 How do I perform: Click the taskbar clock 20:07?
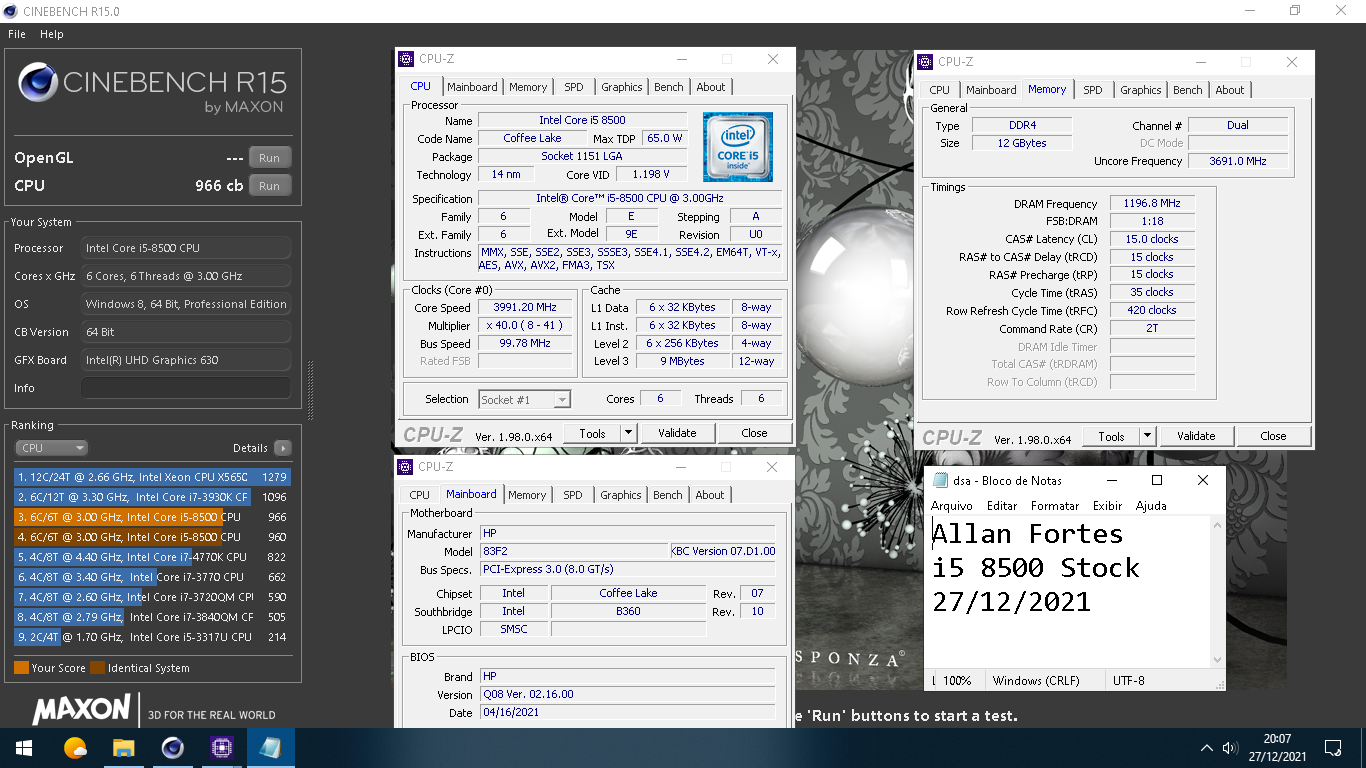pos(1276,740)
